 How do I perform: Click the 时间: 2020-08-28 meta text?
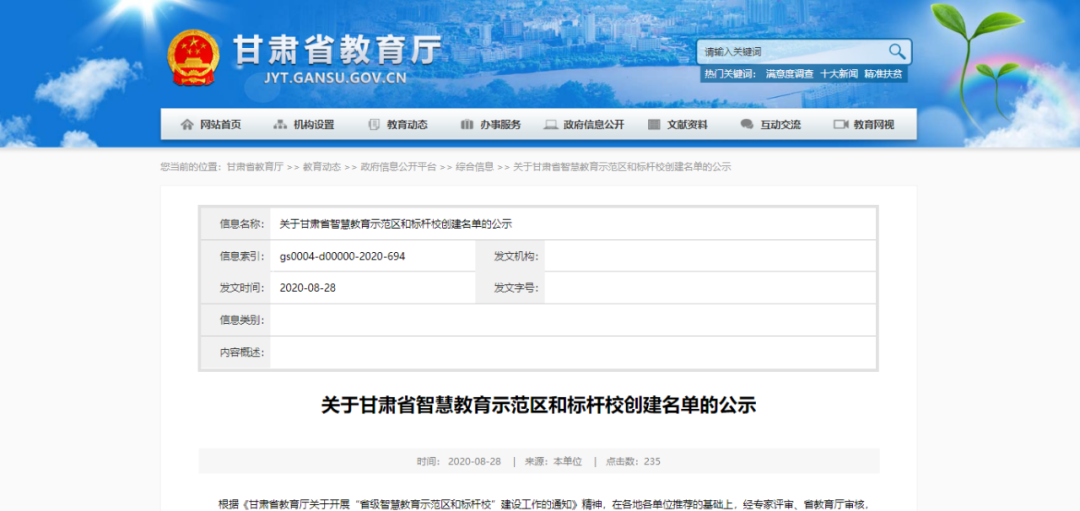(x=459, y=461)
